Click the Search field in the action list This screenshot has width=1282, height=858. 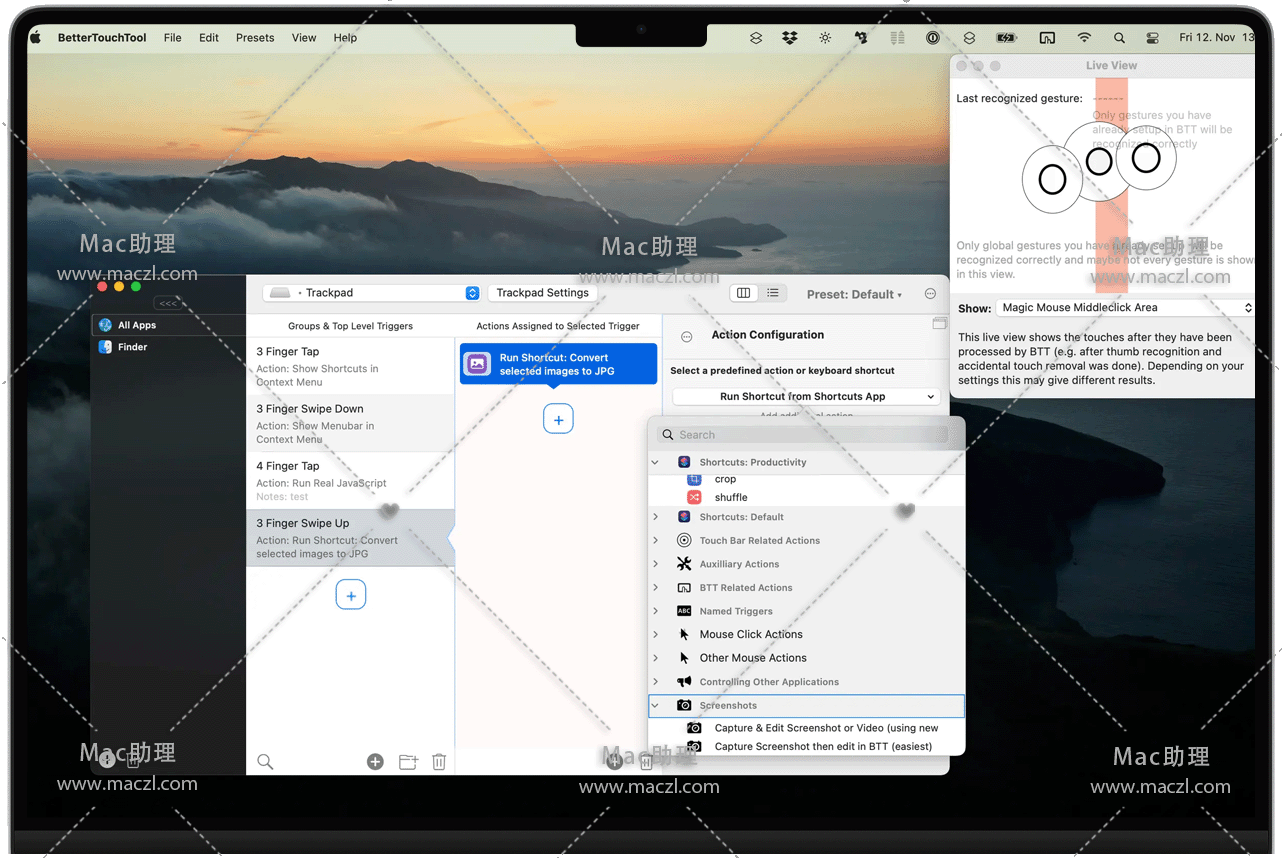810,435
